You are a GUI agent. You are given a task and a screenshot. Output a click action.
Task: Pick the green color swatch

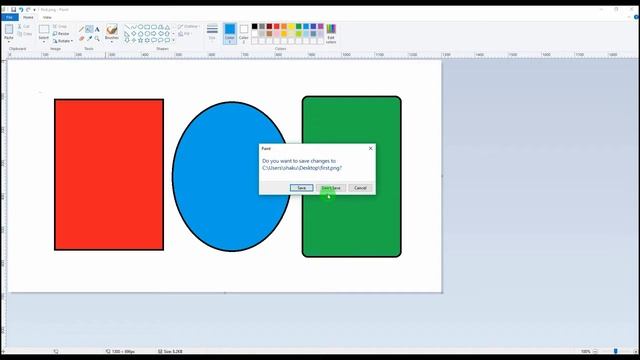pos(299,26)
